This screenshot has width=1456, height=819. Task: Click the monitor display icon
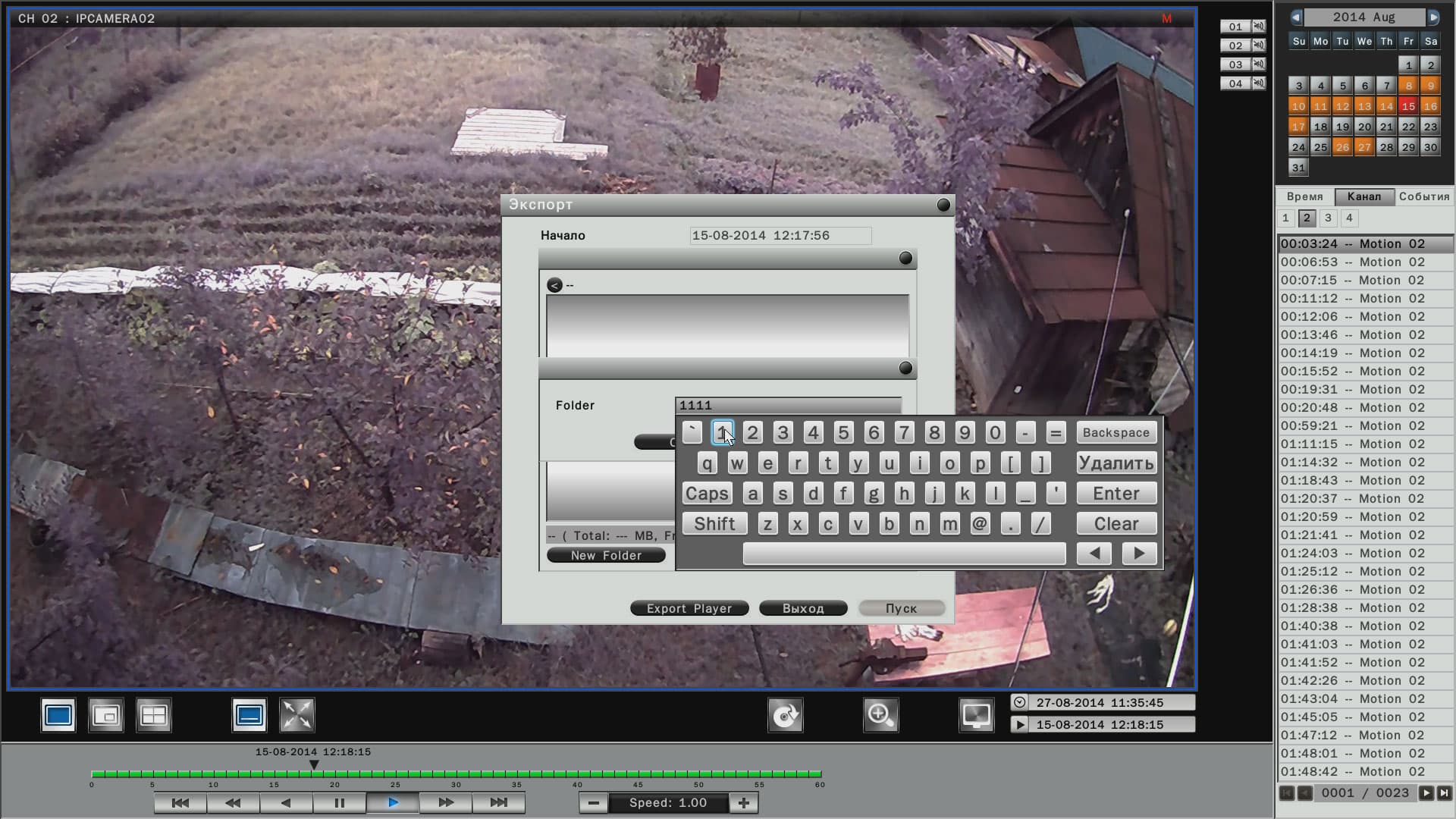(x=976, y=715)
